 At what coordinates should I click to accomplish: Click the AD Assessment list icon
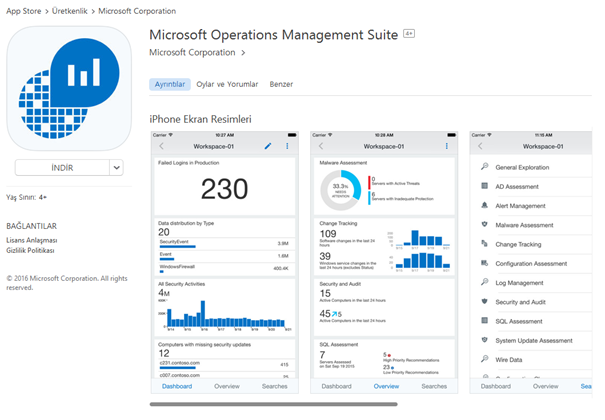coord(485,184)
